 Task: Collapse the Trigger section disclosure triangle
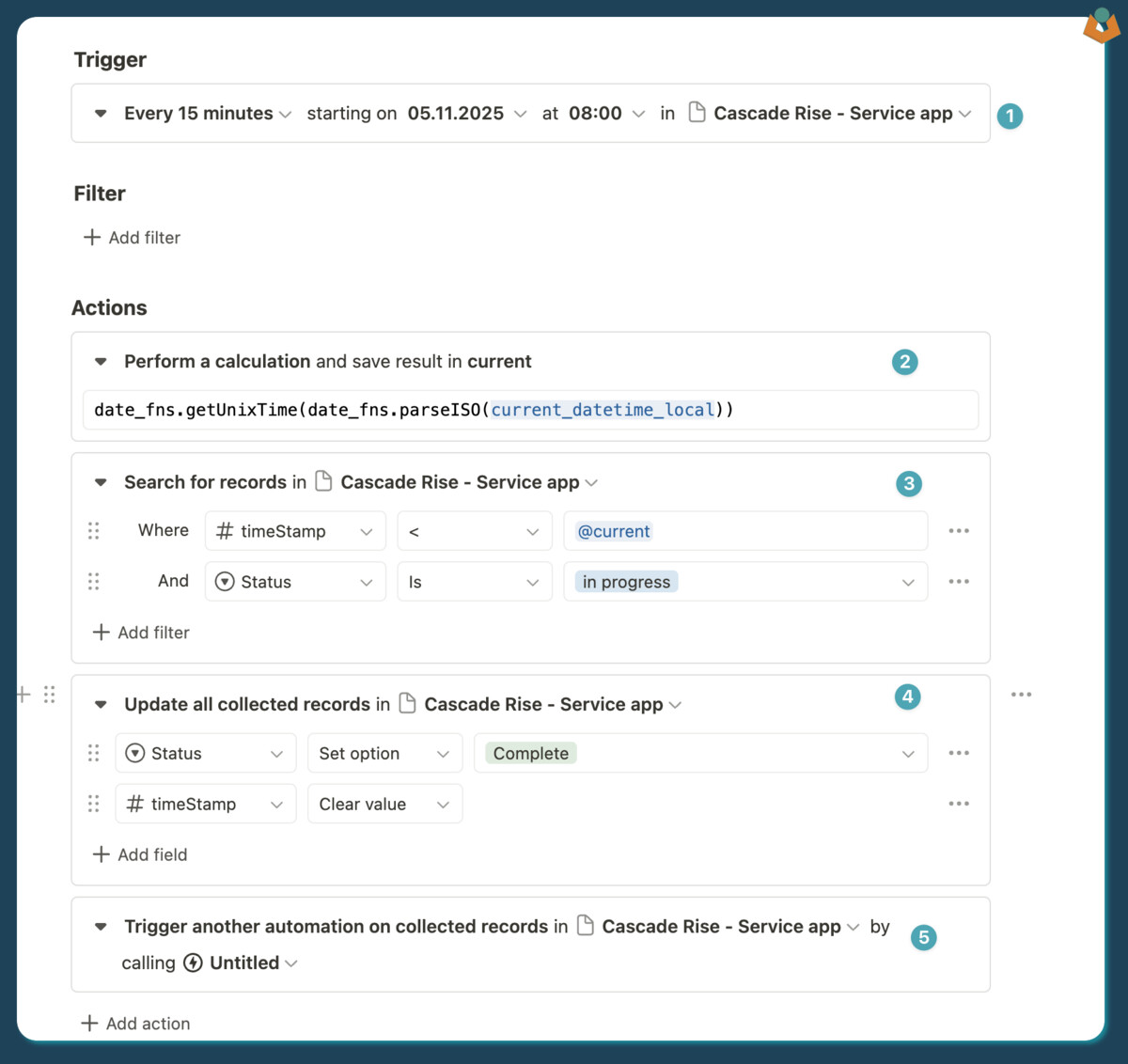click(x=101, y=114)
